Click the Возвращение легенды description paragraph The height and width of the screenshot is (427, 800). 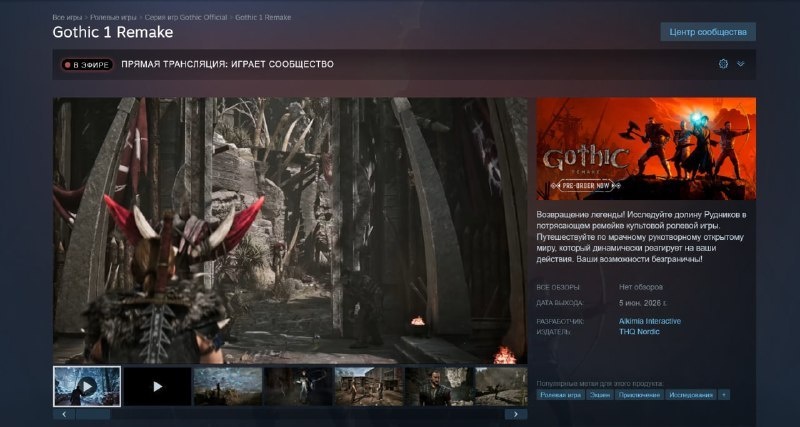643,237
